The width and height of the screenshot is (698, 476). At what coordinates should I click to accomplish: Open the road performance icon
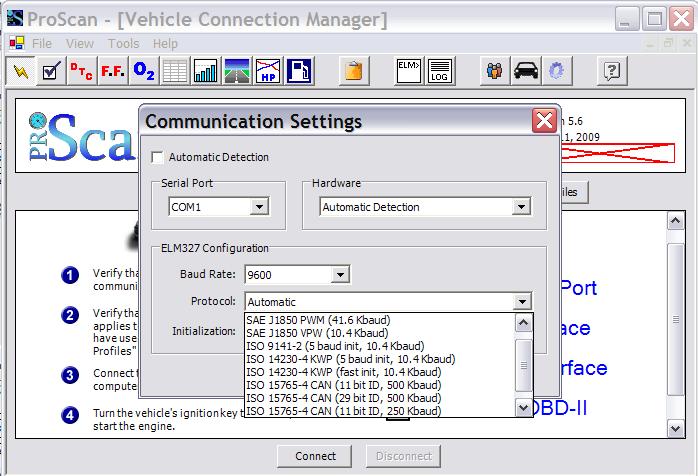237,71
